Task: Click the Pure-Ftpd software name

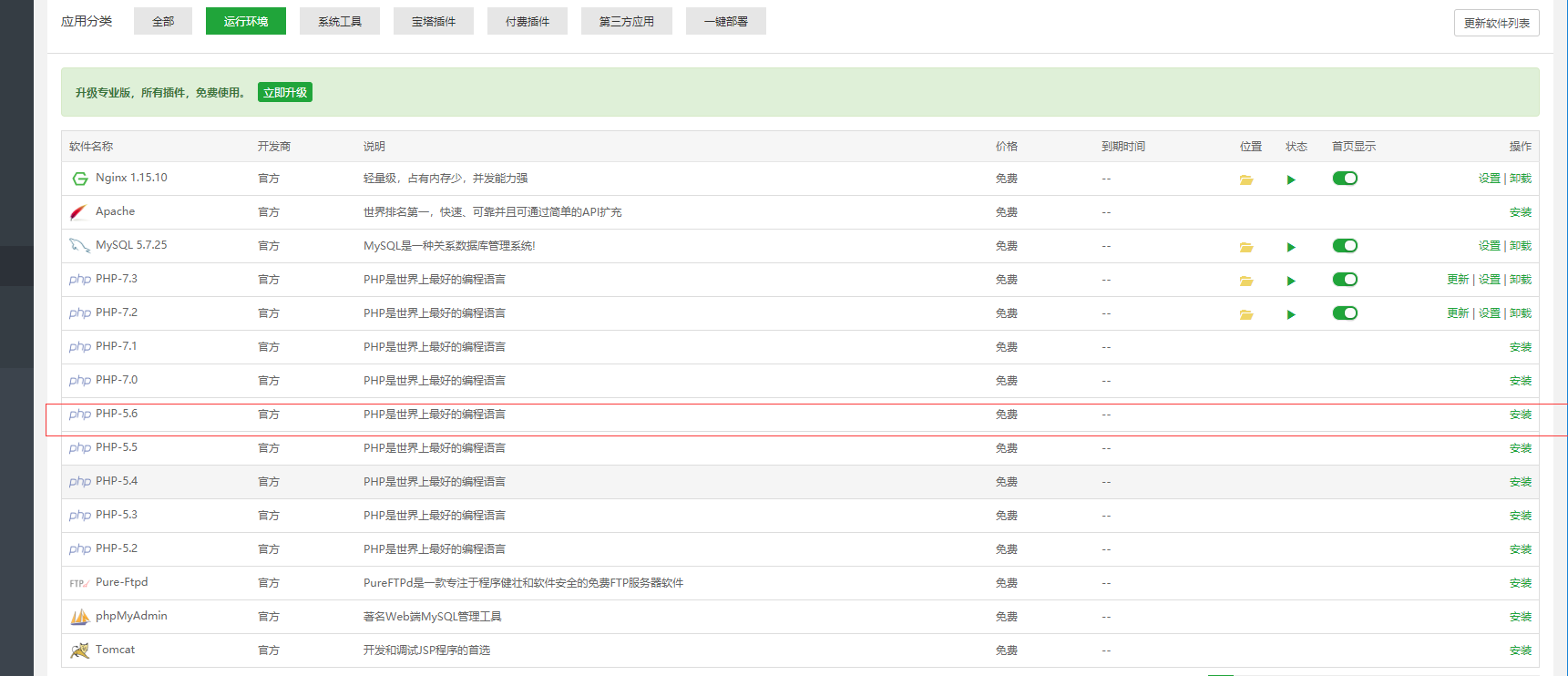Action: click(121, 582)
